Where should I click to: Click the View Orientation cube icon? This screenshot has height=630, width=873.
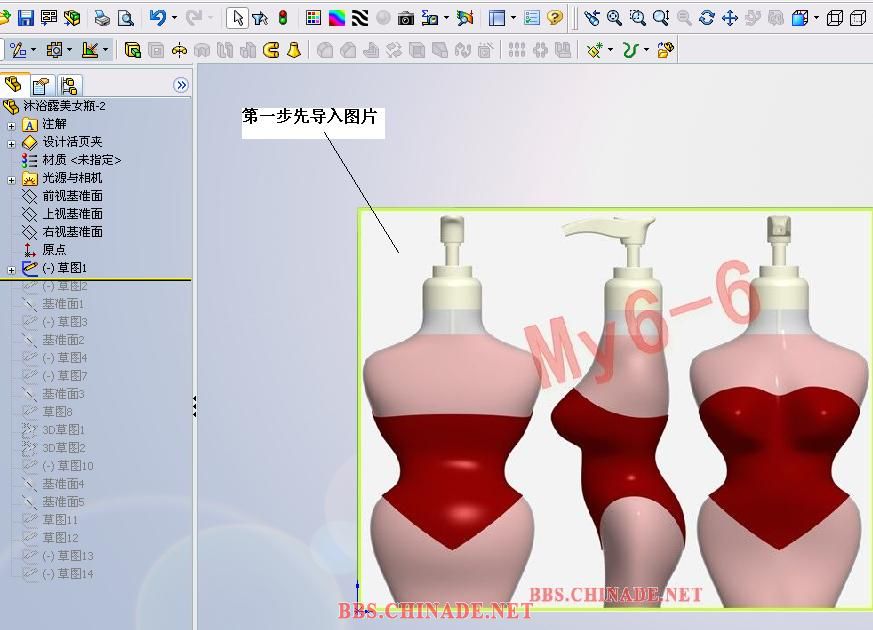click(800, 18)
